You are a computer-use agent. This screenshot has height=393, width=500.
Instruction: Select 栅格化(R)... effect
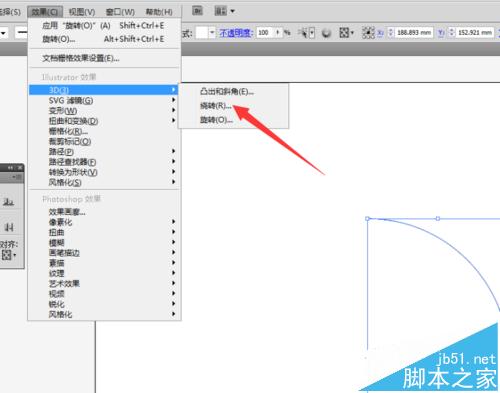click(x=103, y=131)
